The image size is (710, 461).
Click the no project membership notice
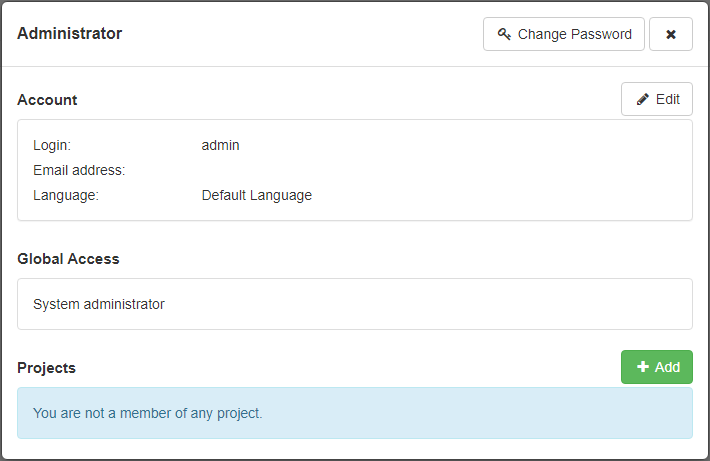(x=148, y=412)
